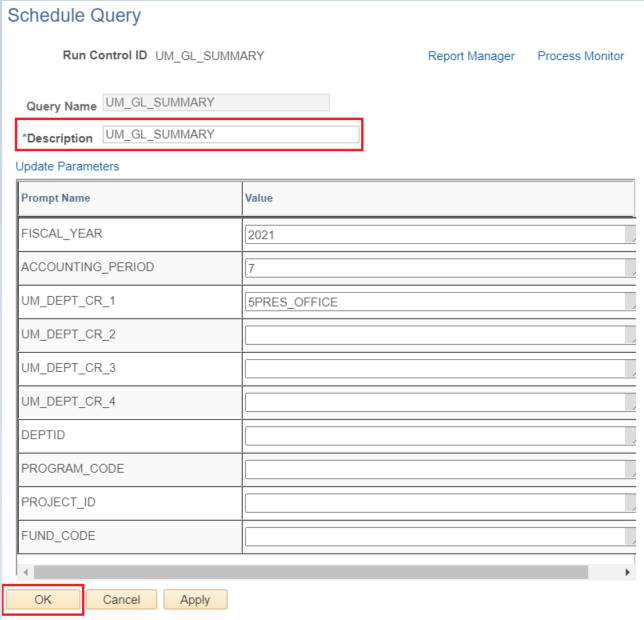The width and height of the screenshot is (644, 620).
Task: Click the UM_DEPT_CR_3 value field
Action: point(440,369)
